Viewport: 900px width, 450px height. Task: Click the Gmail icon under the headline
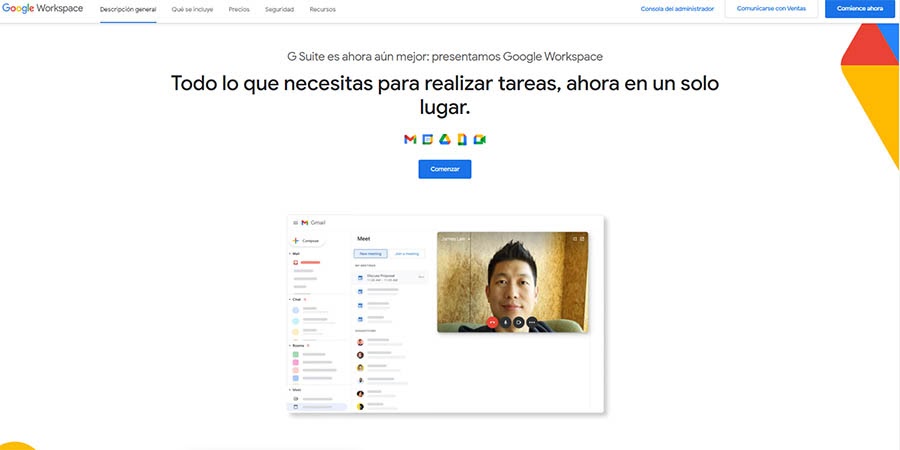click(410, 139)
